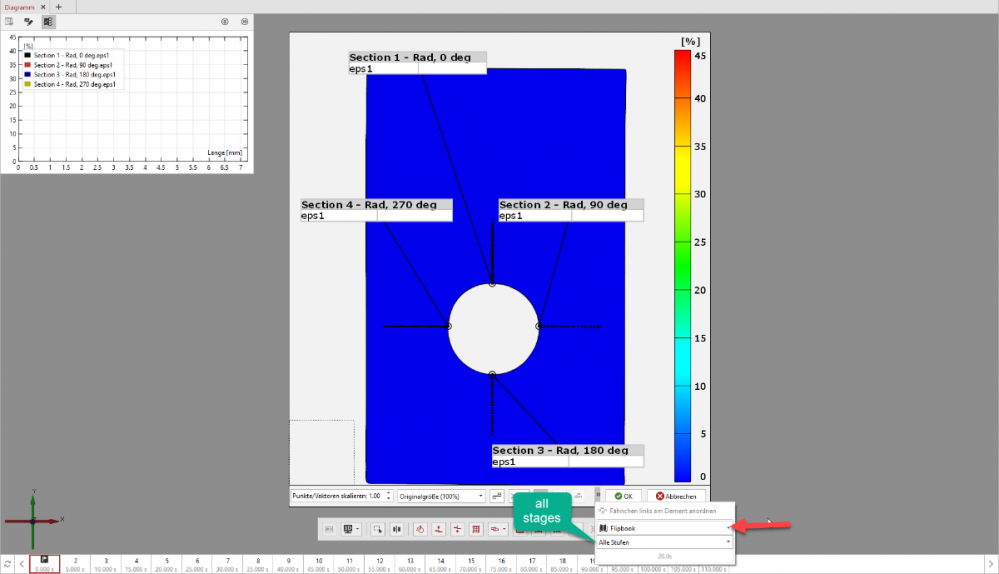Select stage 1 at 0.000 s in timeline
Viewport: 999px width, 574px height.
pos(44,565)
